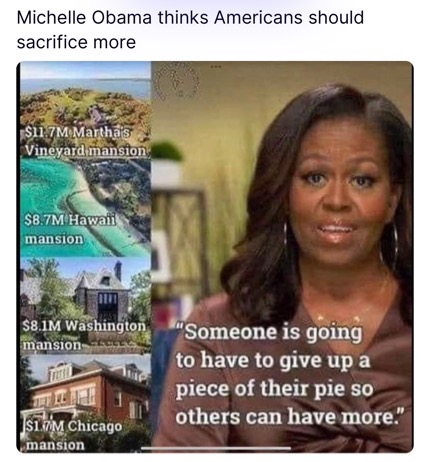Open the post title about Michelle Obama
This screenshot has height=462, width=430.
coord(190,30)
